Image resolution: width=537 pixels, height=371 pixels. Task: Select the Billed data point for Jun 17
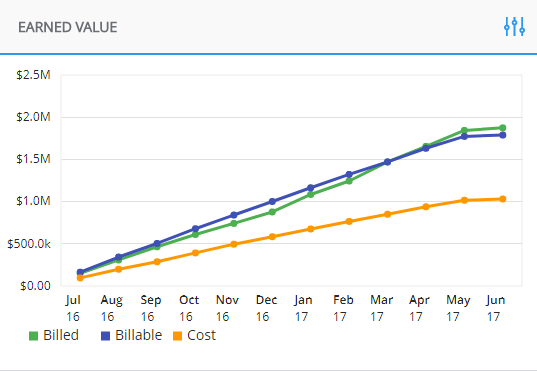pos(502,128)
